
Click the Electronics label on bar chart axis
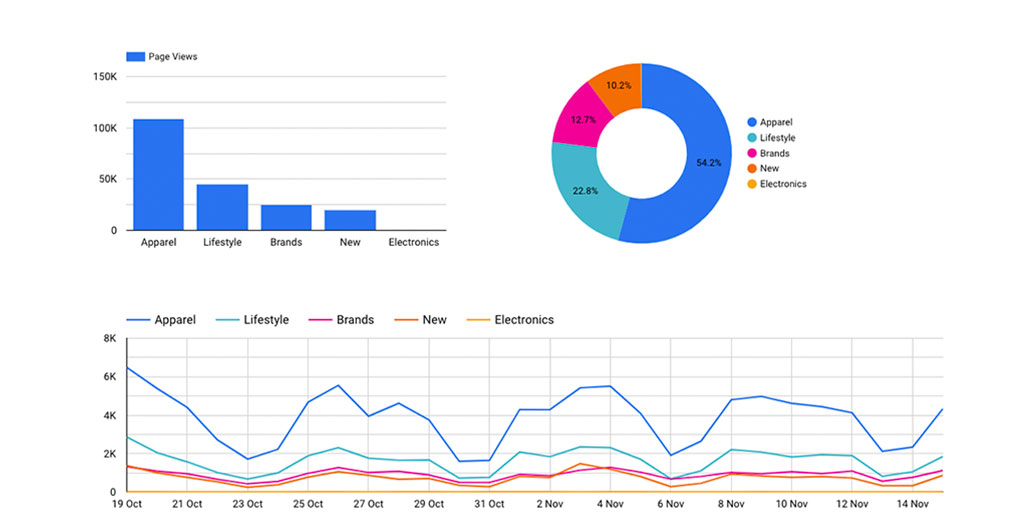tap(413, 243)
